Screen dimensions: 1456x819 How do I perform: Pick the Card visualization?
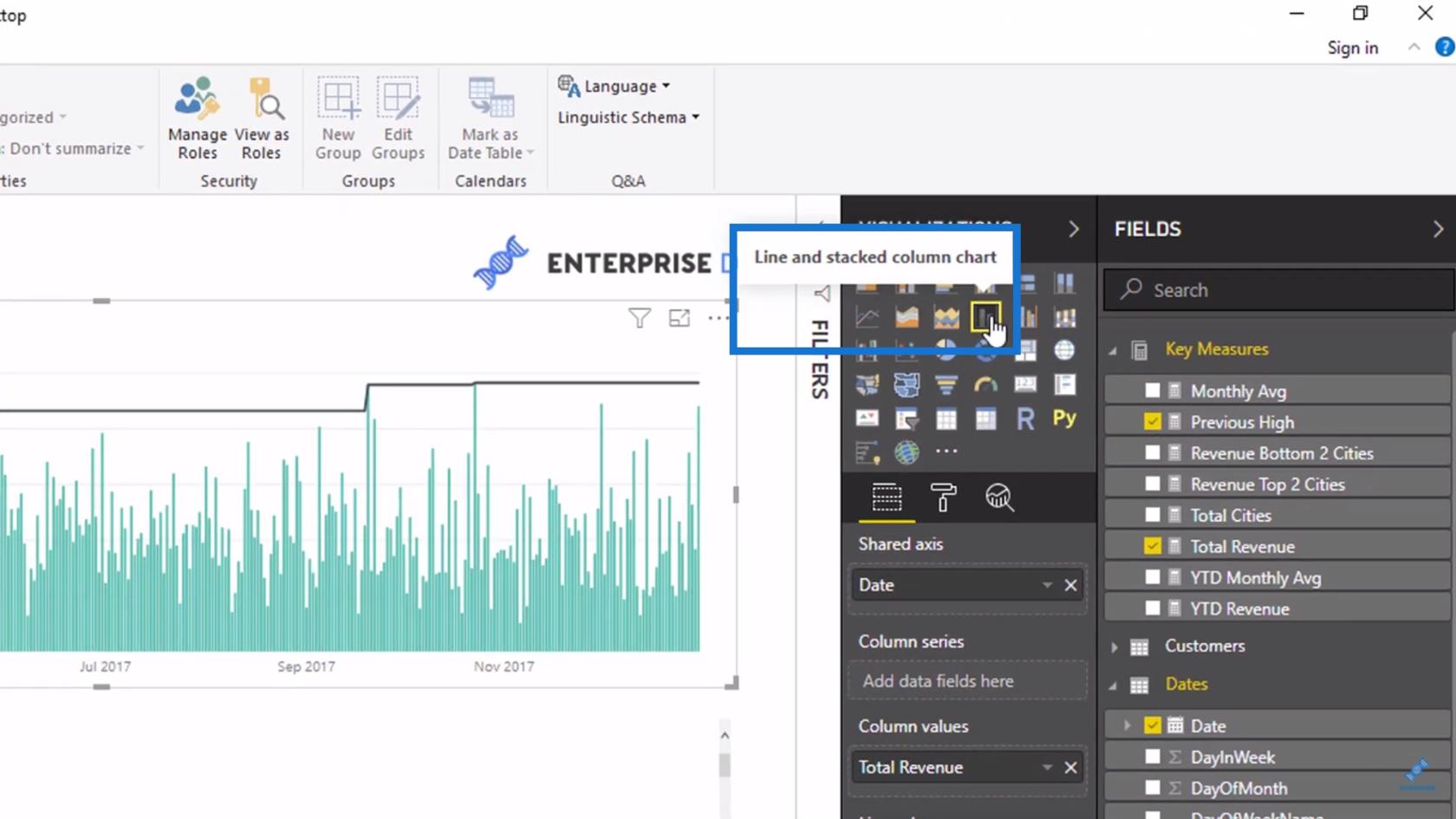(1026, 384)
